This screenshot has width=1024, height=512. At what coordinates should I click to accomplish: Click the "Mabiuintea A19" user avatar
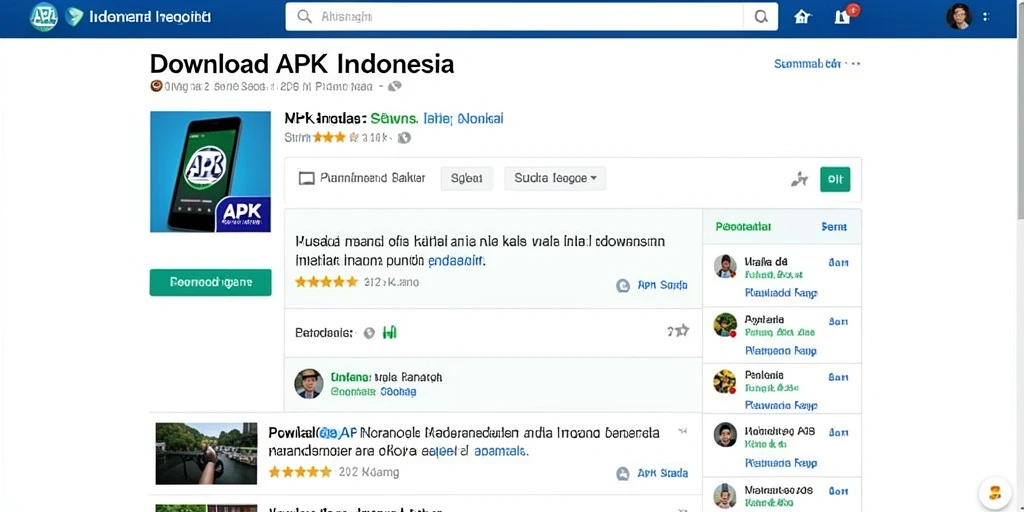tap(725, 434)
